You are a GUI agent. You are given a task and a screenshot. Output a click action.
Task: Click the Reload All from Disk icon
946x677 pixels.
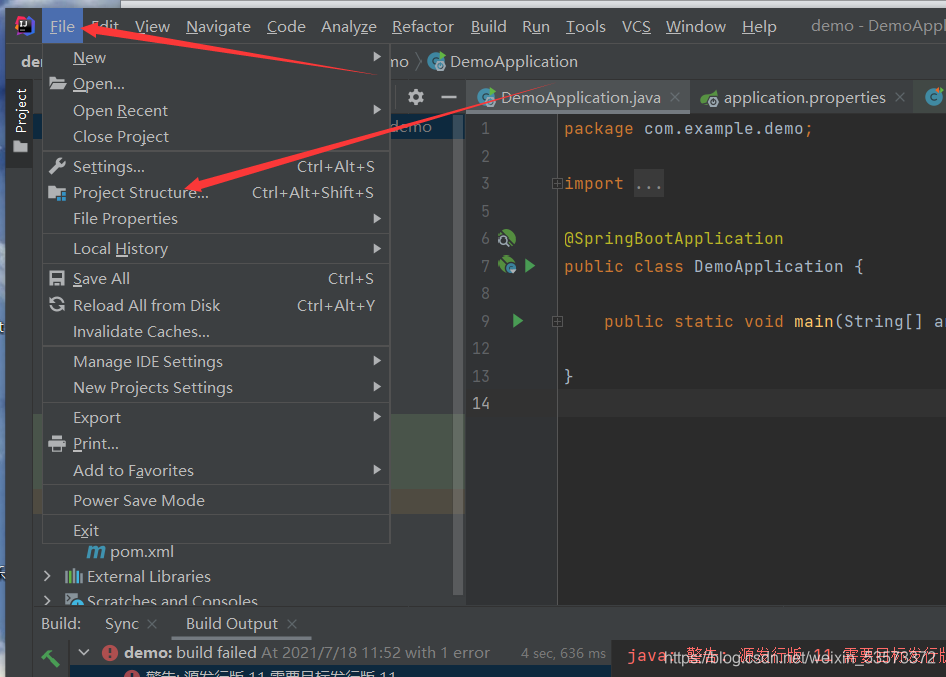(57, 305)
